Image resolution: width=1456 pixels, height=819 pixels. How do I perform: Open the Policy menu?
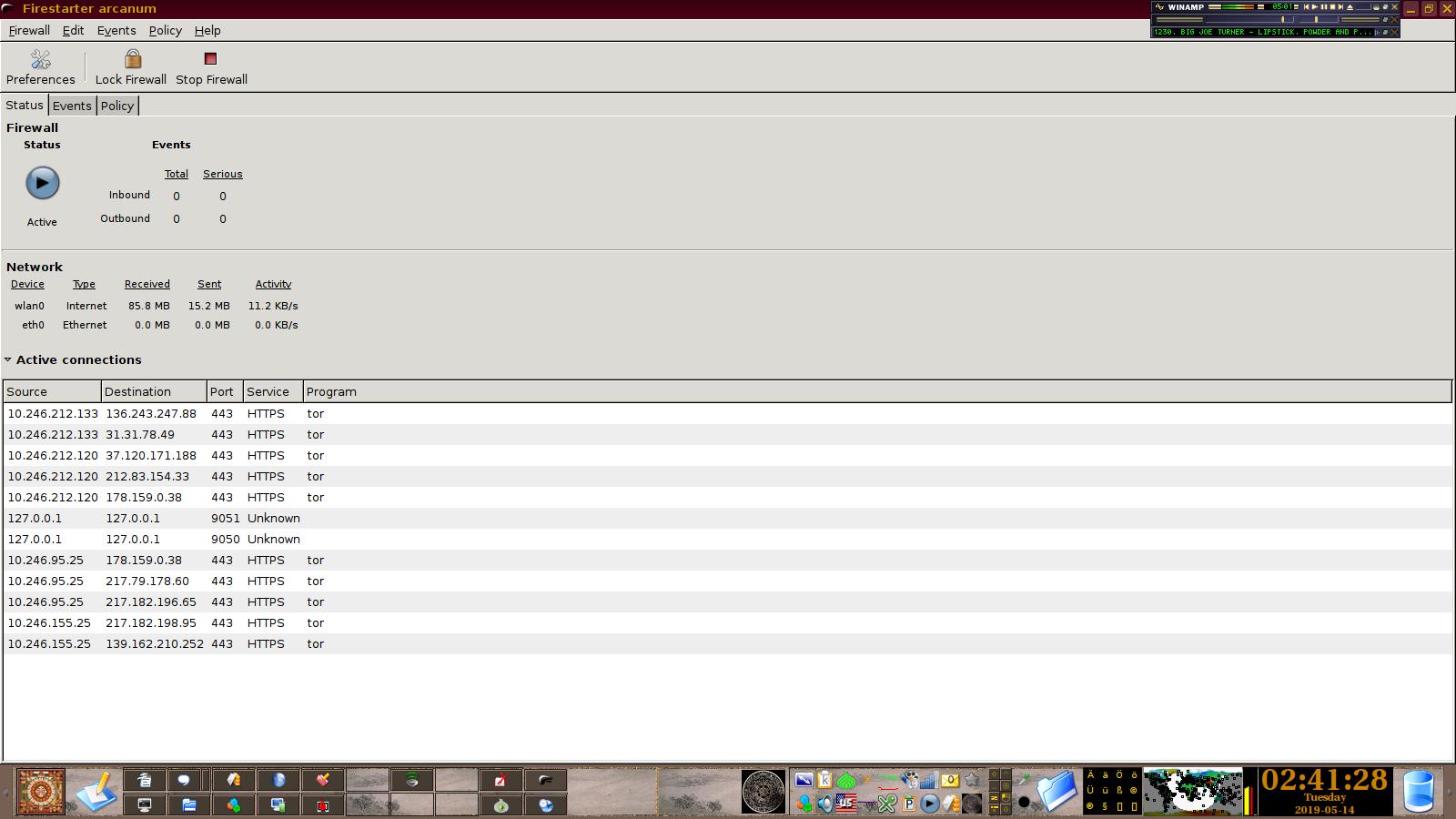(x=165, y=30)
